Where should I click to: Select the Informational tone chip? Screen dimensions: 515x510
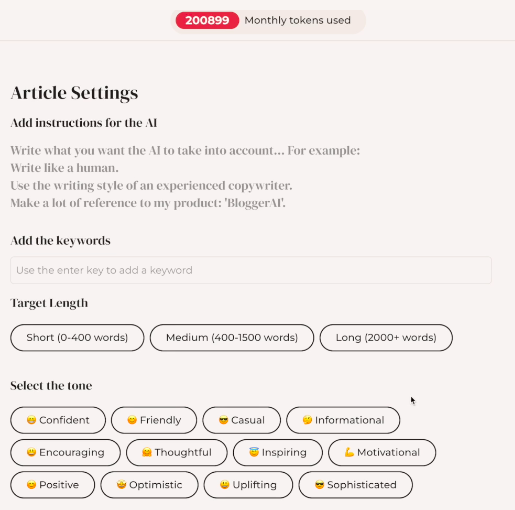tap(343, 420)
